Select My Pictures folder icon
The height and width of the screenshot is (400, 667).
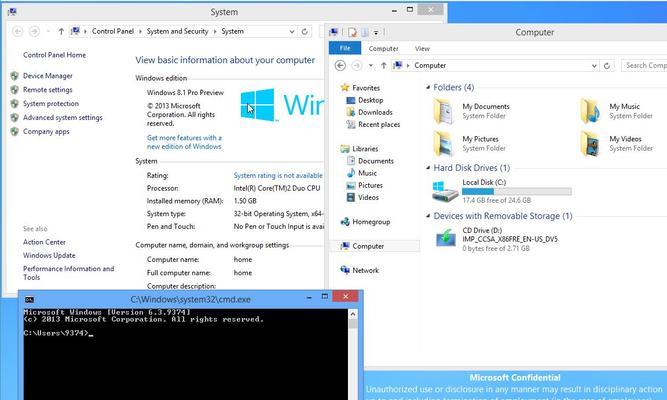444,143
